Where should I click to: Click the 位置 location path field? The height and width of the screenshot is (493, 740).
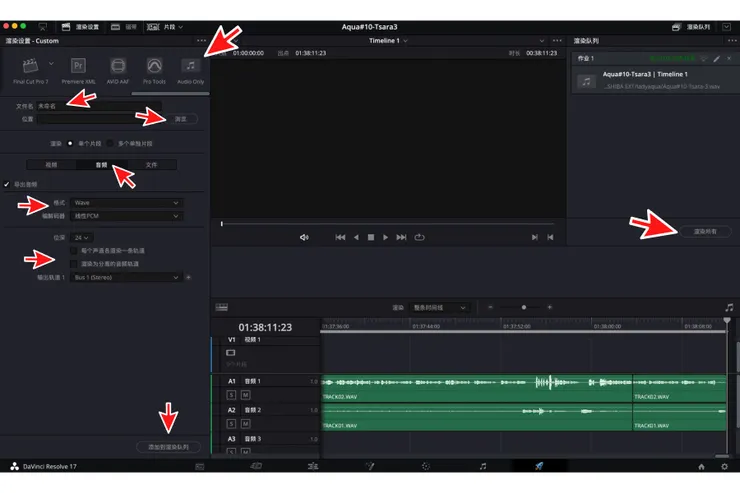point(100,119)
